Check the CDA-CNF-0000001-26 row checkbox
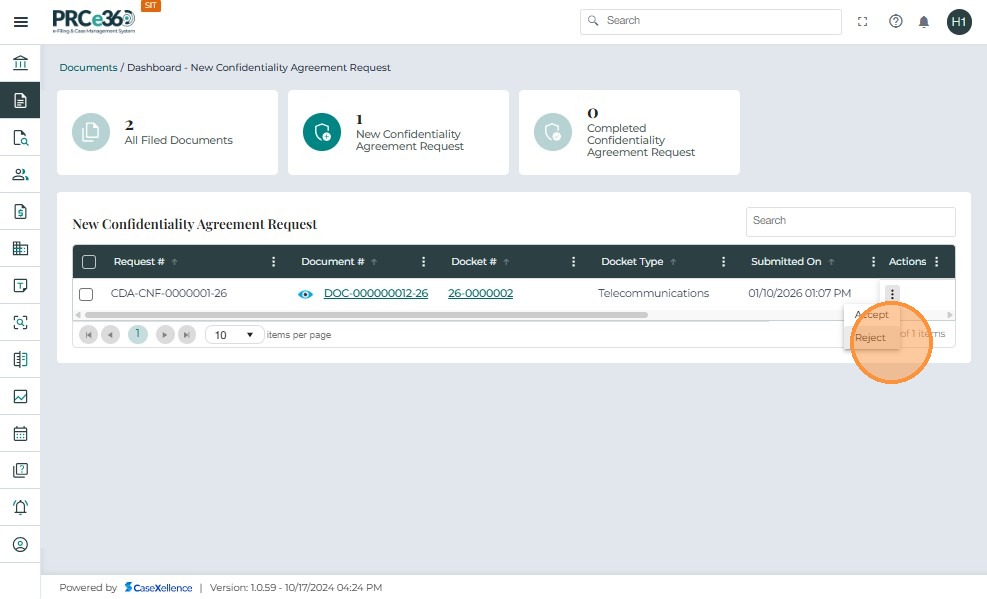 tap(86, 294)
